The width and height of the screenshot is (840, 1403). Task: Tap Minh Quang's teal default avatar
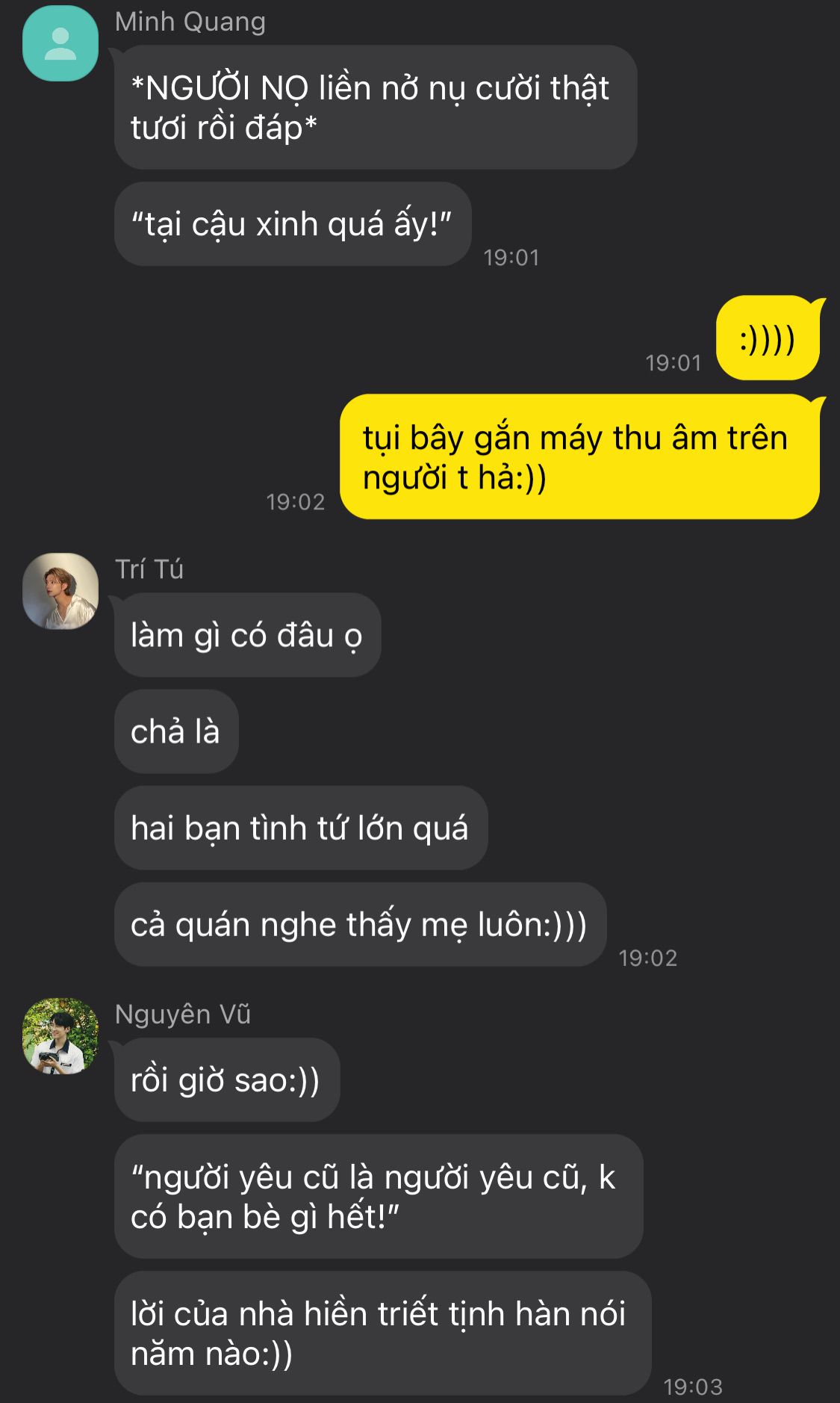click(60, 43)
